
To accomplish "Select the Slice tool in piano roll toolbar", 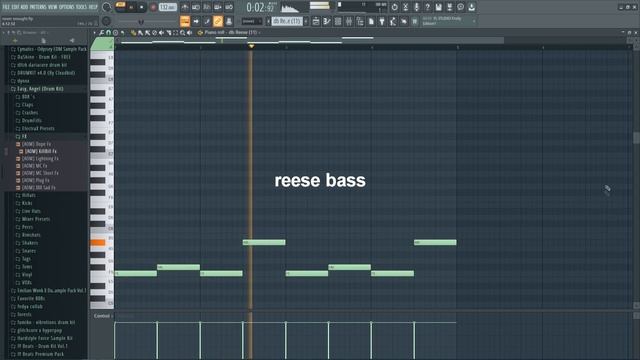I will click(169, 32).
